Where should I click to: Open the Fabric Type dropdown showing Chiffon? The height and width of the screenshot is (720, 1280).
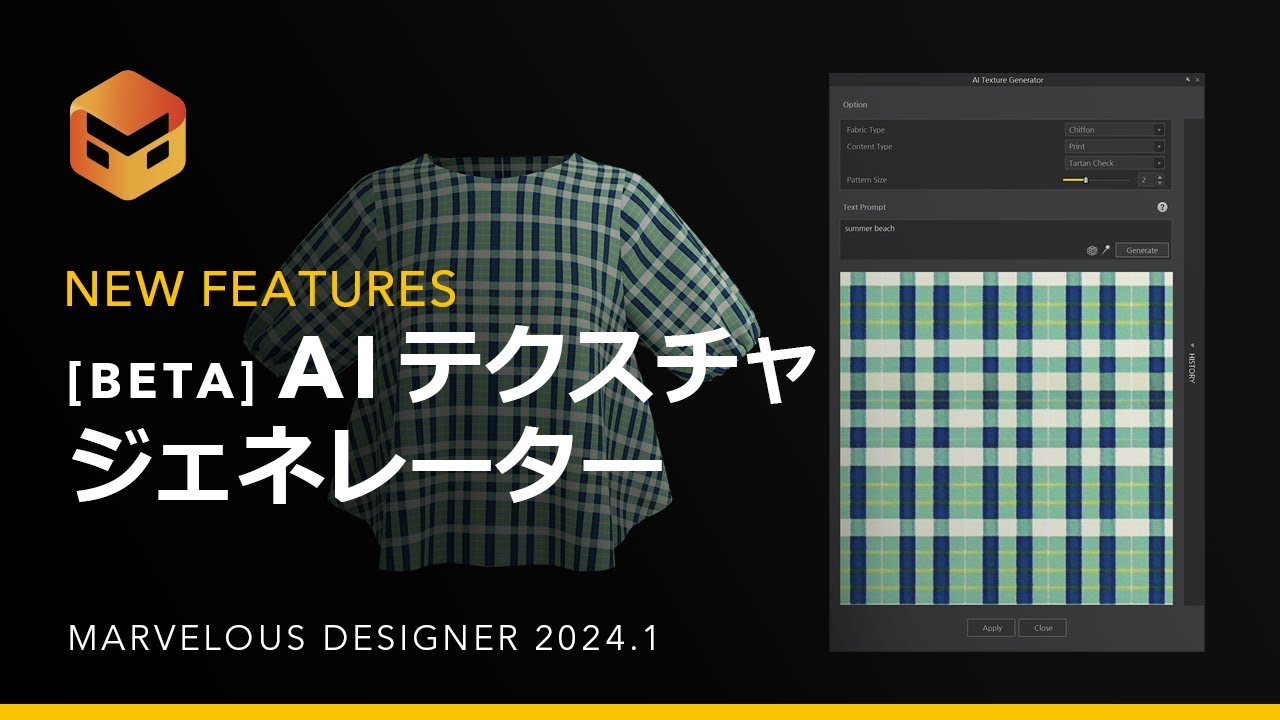1115,130
